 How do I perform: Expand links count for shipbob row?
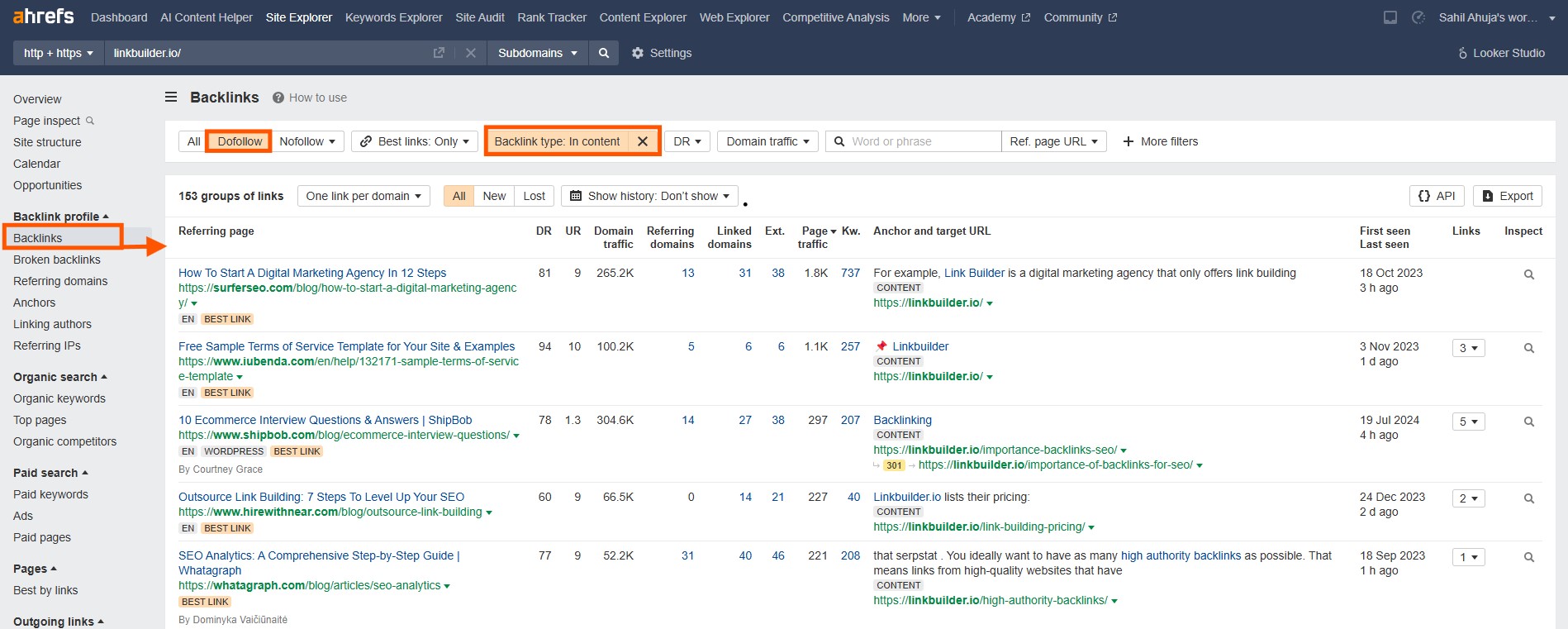point(1468,422)
